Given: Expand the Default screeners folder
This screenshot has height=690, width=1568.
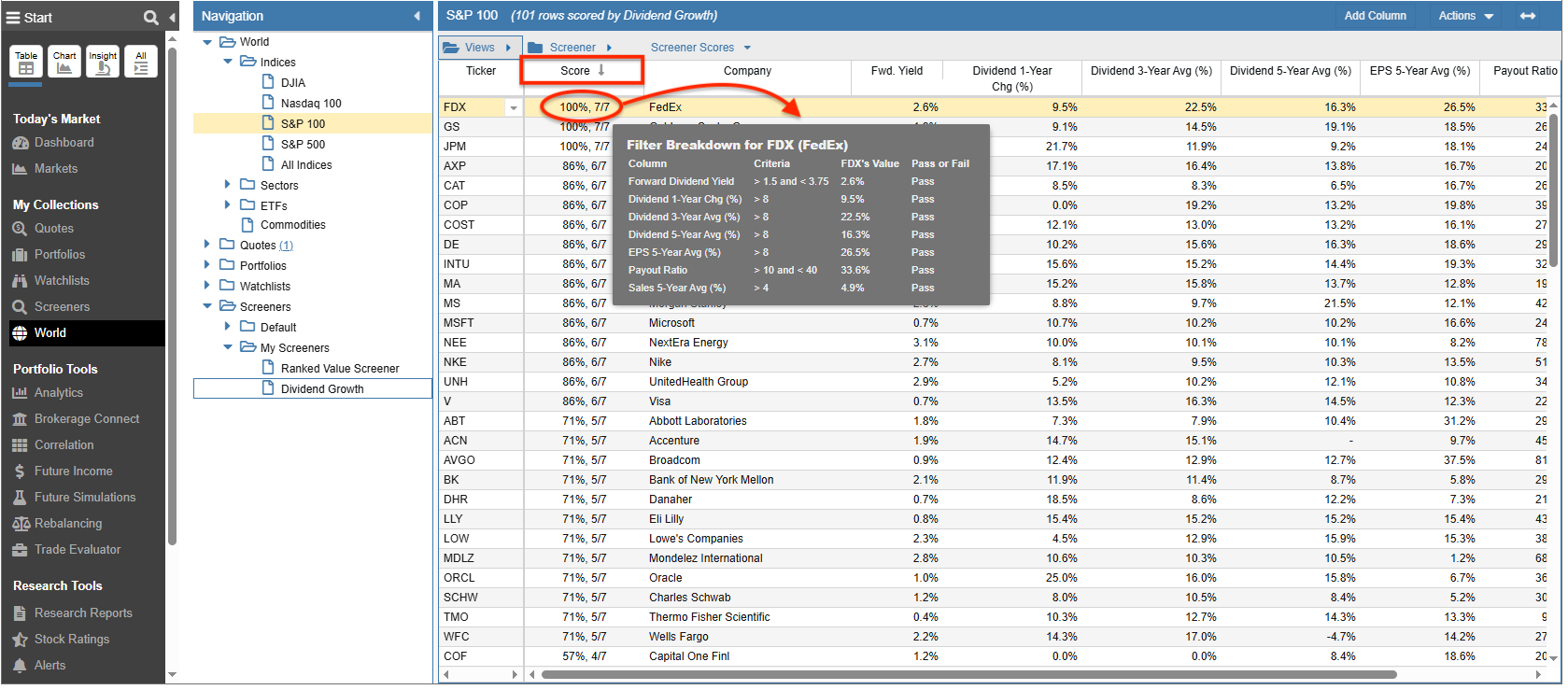Looking at the screenshot, I should 228,326.
